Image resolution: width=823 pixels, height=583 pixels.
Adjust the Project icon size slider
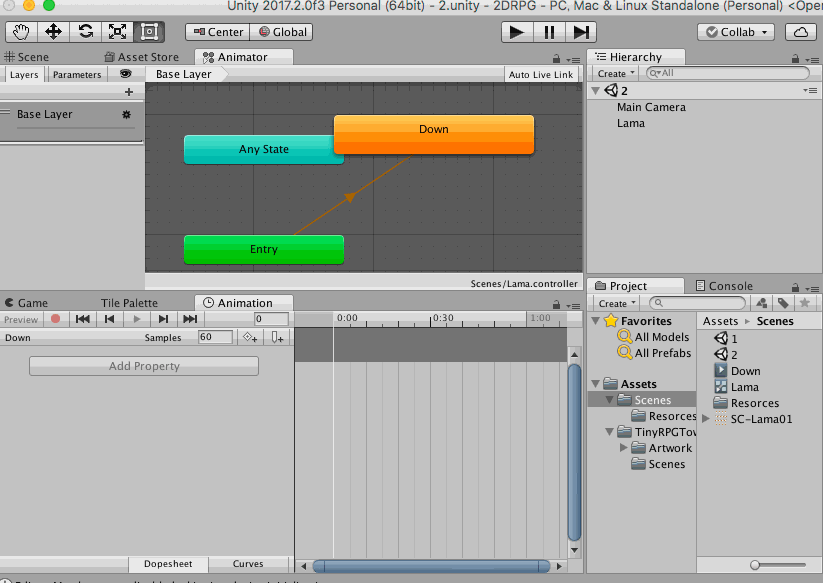pos(756,565)
